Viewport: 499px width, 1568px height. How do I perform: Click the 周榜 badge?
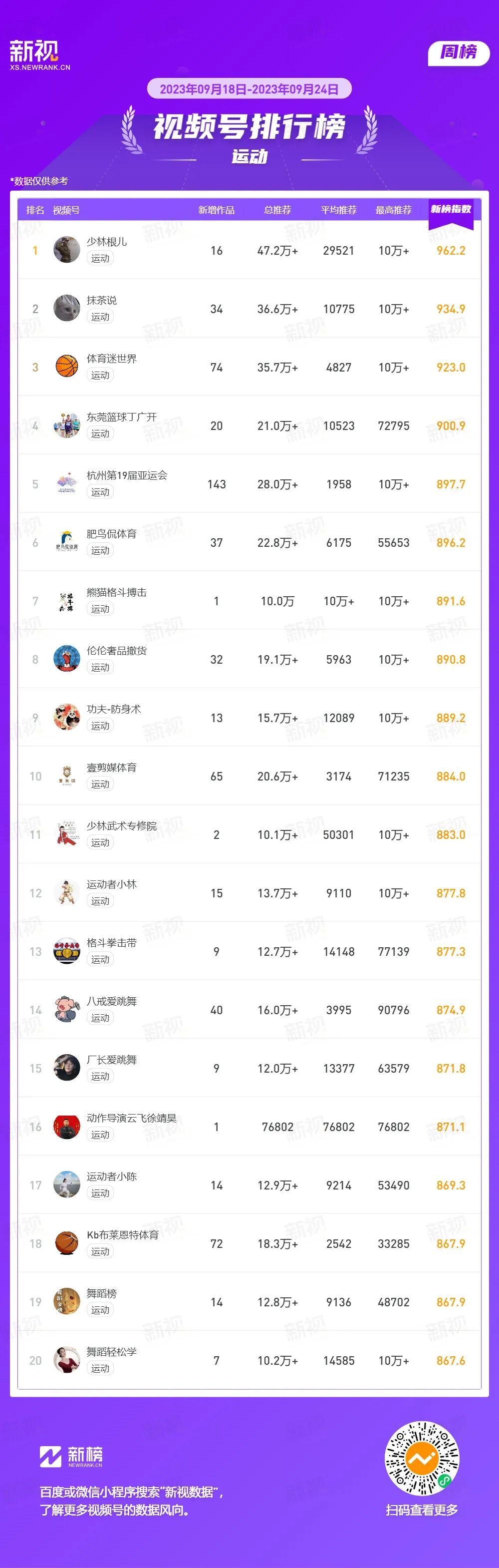click(459, 52)
